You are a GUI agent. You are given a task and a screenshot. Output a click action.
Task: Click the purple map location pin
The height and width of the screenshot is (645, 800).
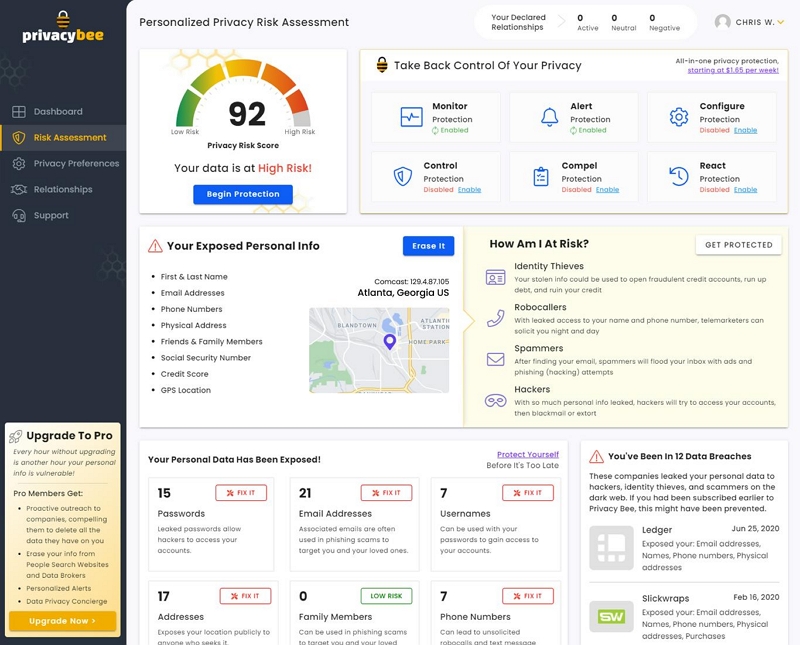(390, 341)
